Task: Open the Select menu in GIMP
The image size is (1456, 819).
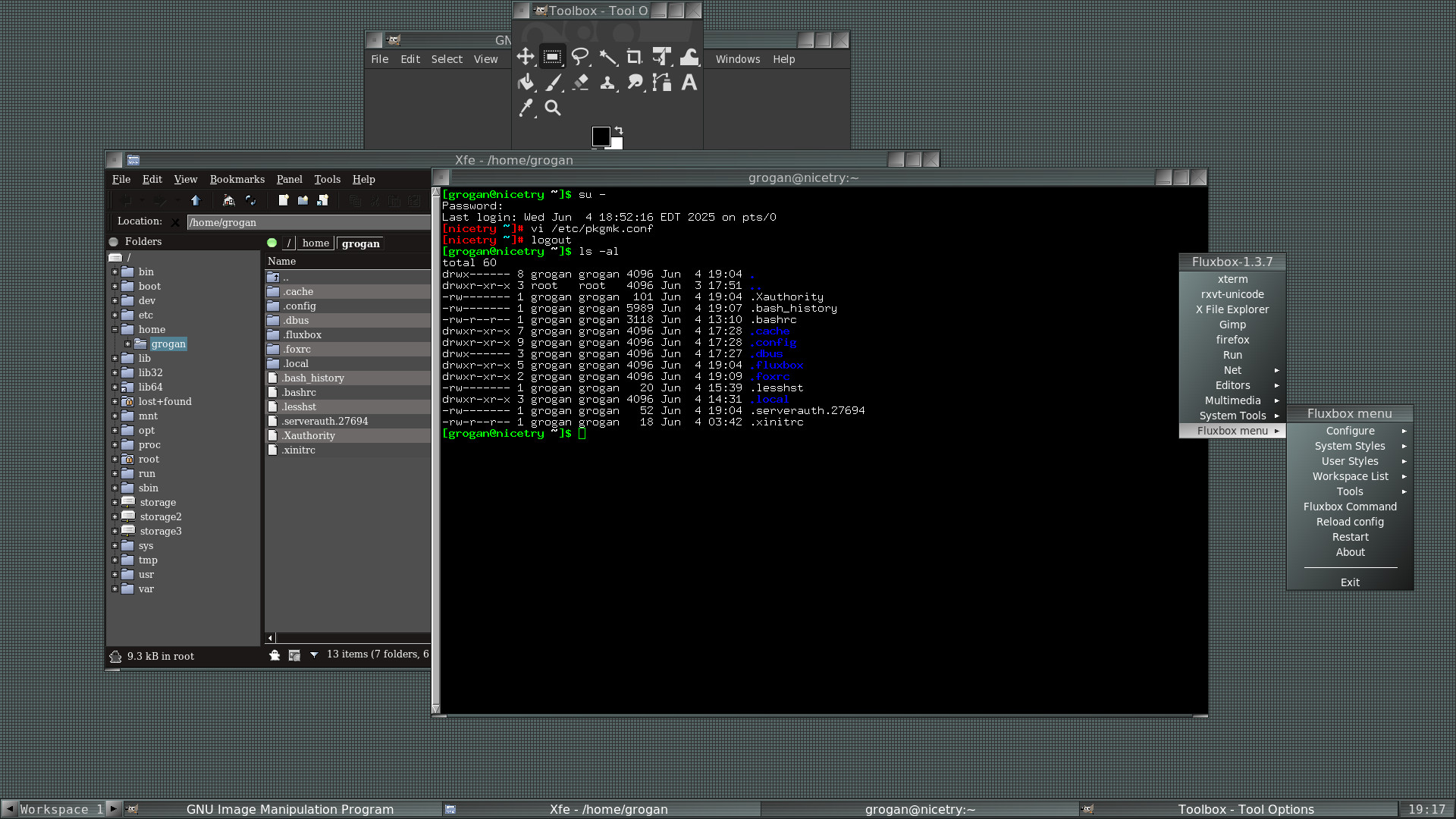Action: 447,59
